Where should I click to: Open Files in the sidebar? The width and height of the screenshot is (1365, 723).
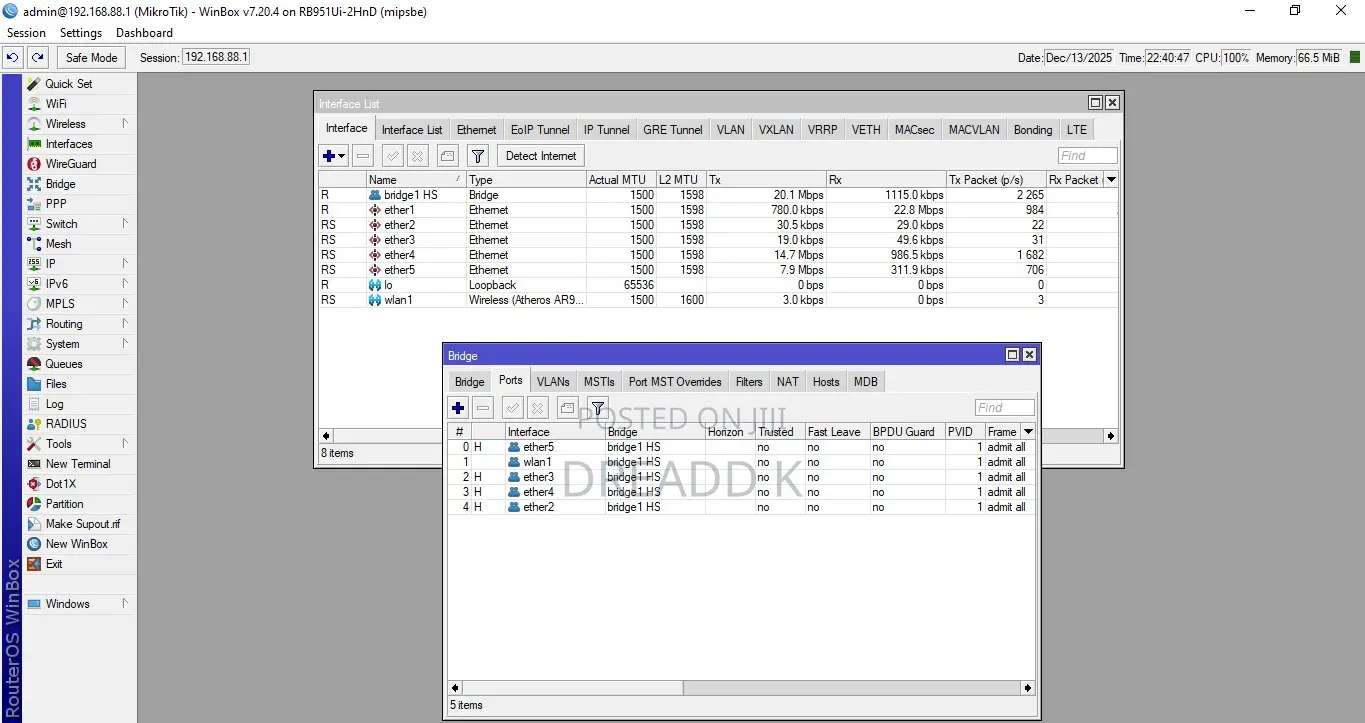point(56,384)
